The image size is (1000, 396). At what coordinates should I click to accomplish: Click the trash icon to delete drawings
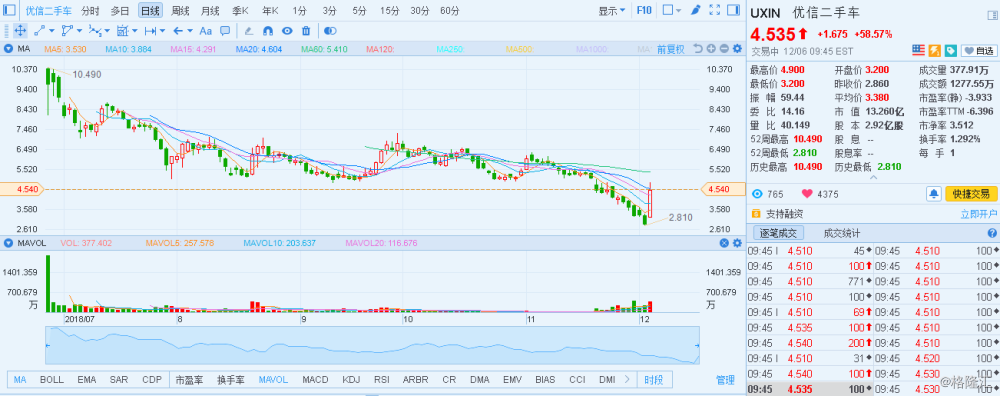click(306, 31)
